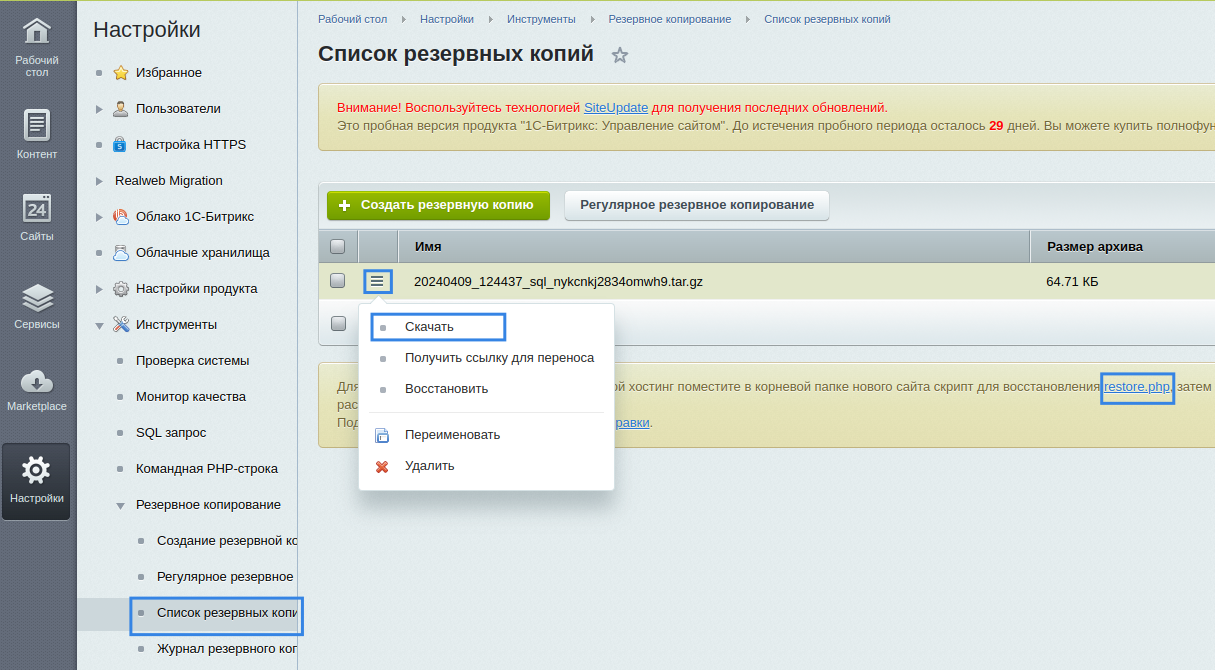Open the restore.php link
The width and height of the screenshot is (1215, 670).
tap(1137, 387)
